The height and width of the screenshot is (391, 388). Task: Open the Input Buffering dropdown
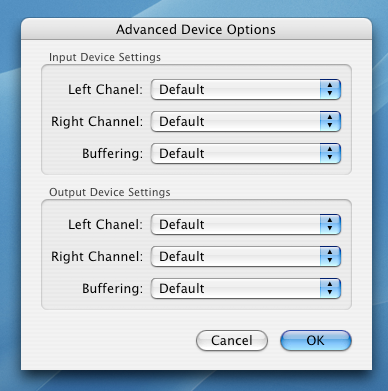point(246,153)
